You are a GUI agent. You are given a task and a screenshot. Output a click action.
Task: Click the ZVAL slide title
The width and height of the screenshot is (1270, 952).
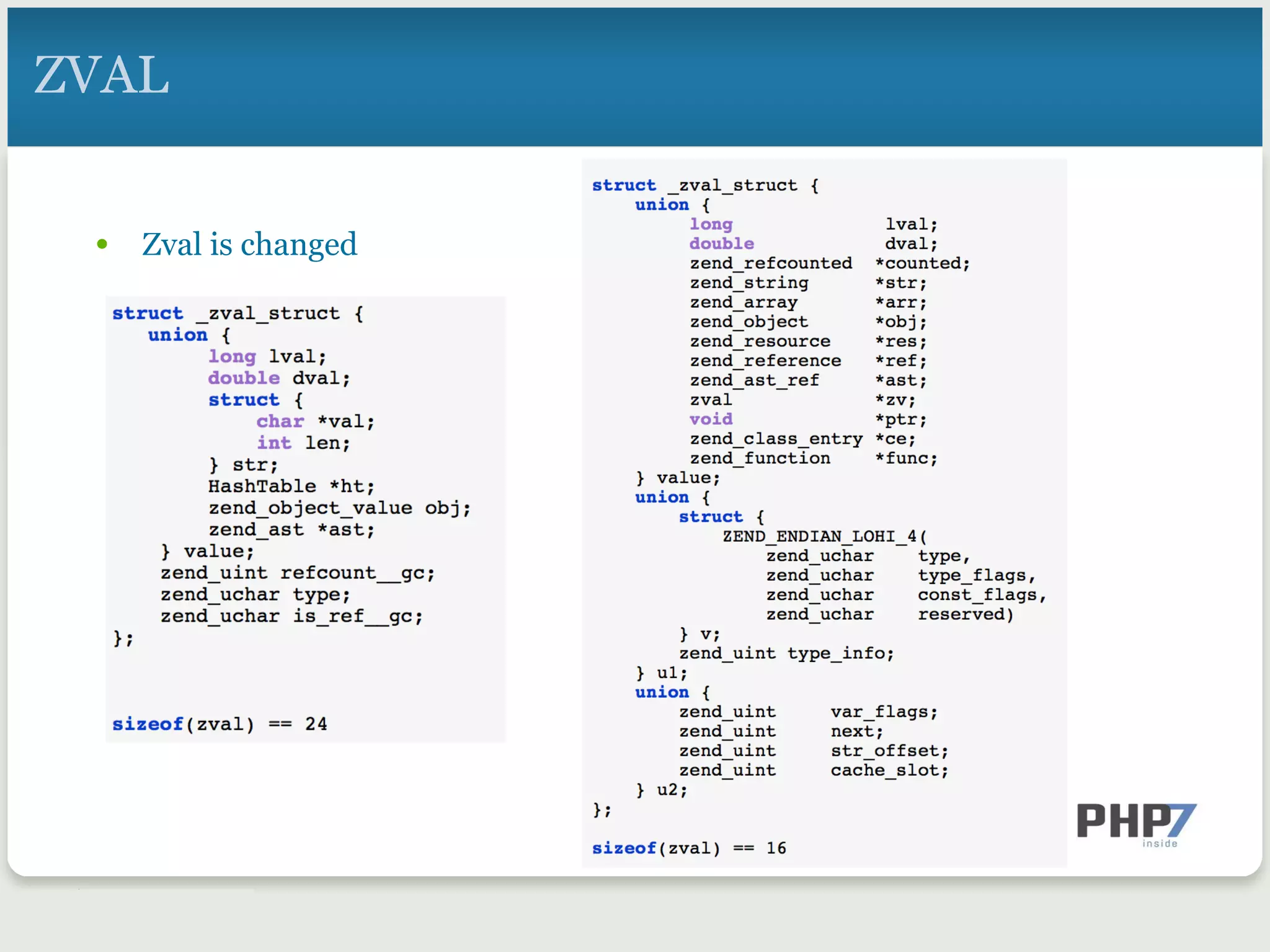point(101,75)
